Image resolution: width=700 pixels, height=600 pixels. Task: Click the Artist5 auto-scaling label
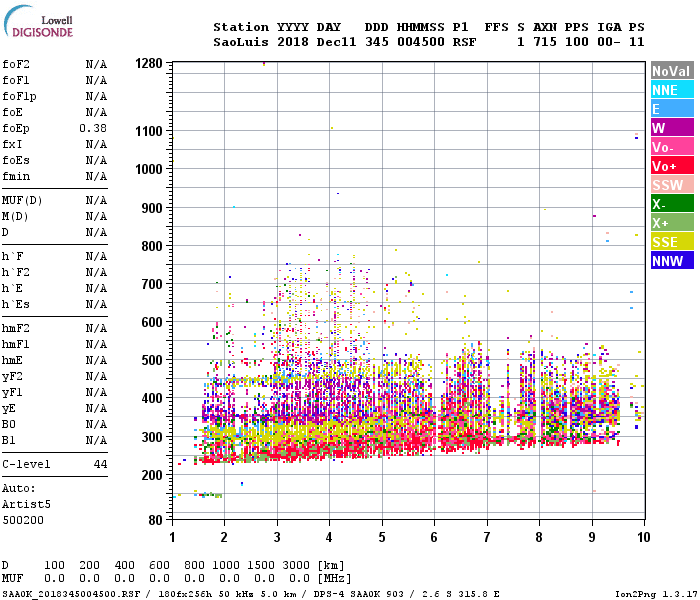click(x=26, y=504)
